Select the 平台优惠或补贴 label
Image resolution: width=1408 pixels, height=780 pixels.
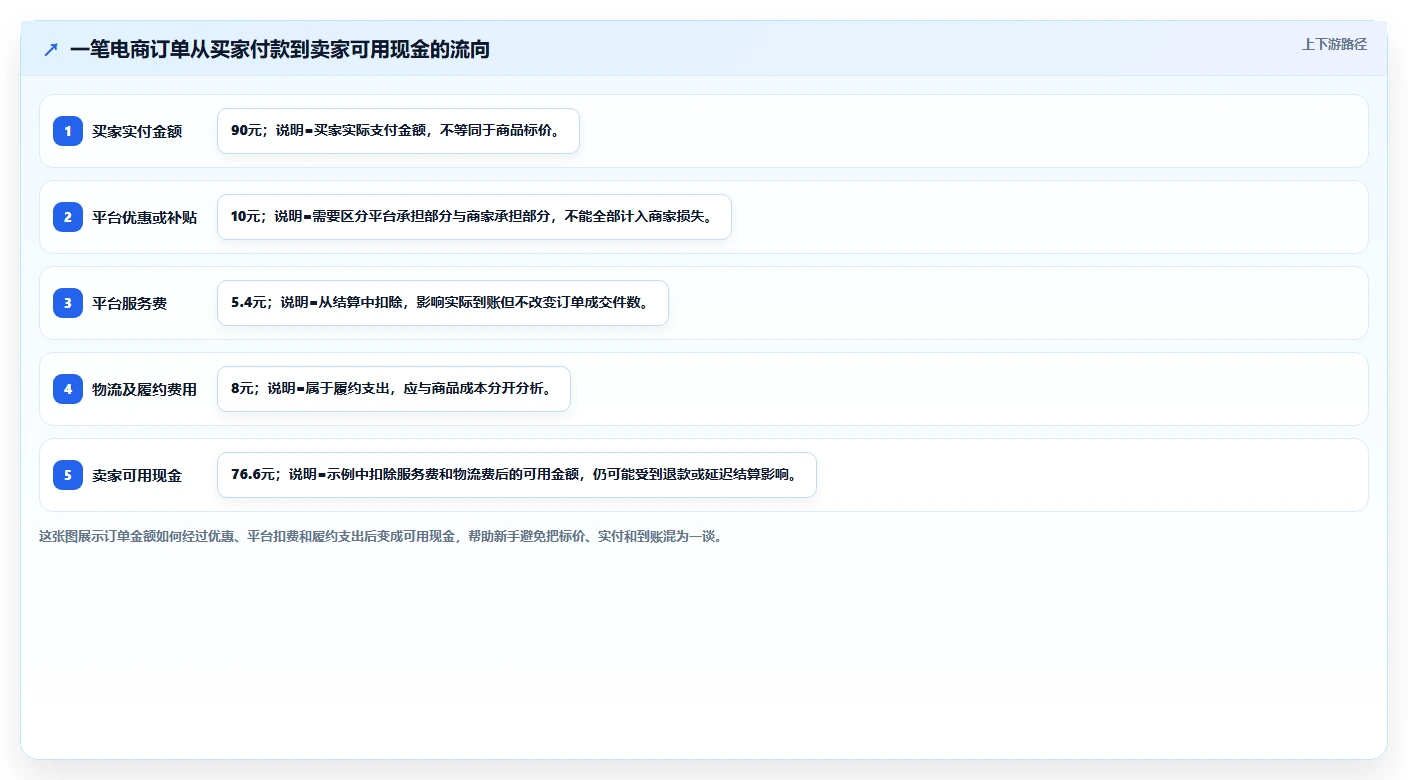[145, 217]
